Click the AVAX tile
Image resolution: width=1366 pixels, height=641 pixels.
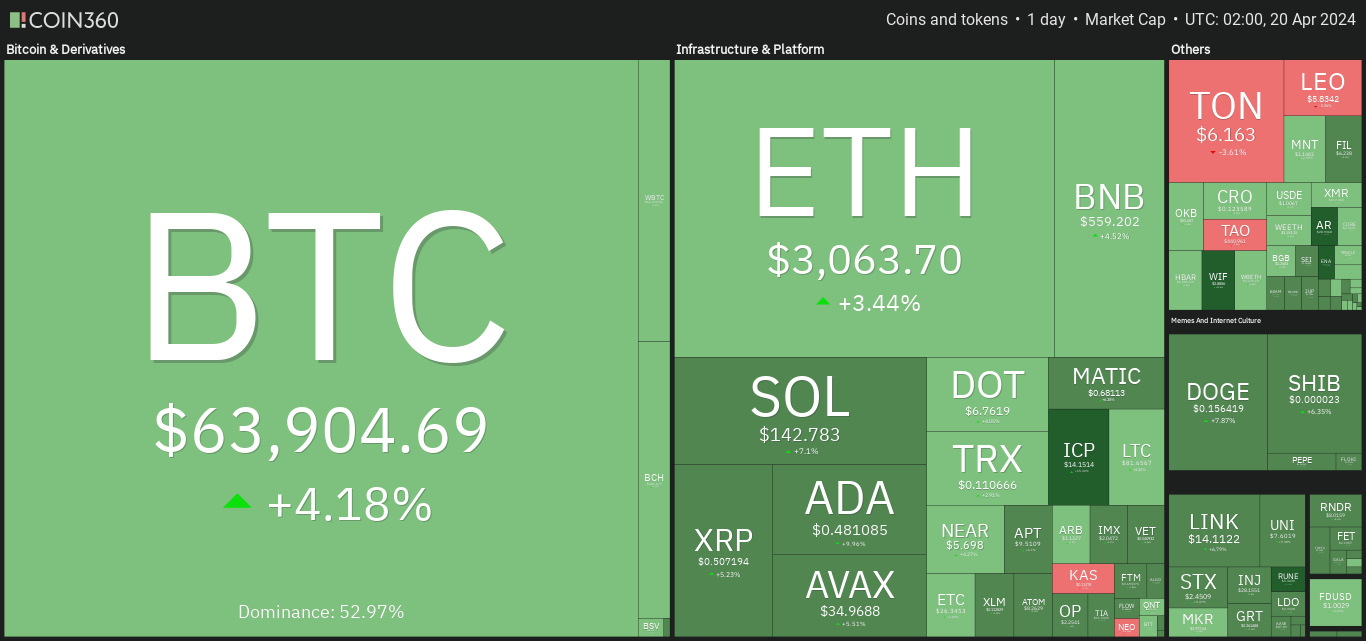point(849,595)
